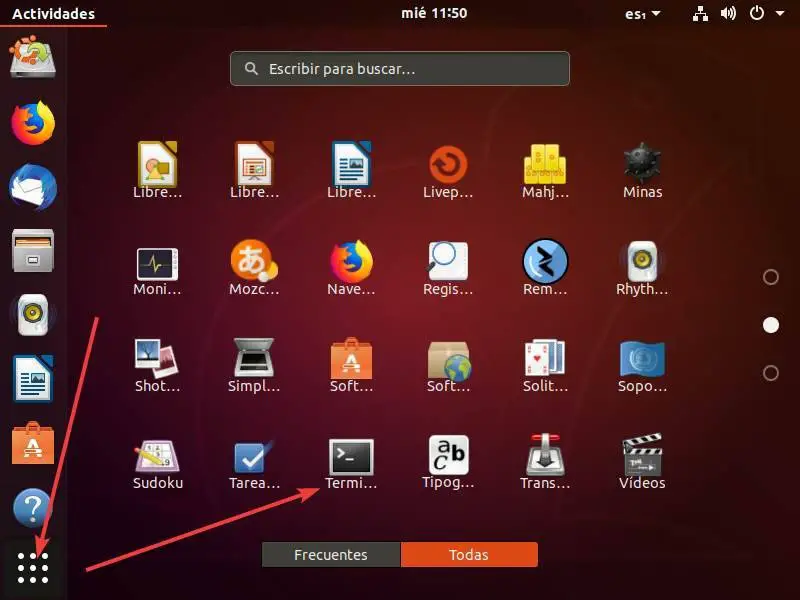Open es keyboard layout dropdown

click(x=642, y=14)
